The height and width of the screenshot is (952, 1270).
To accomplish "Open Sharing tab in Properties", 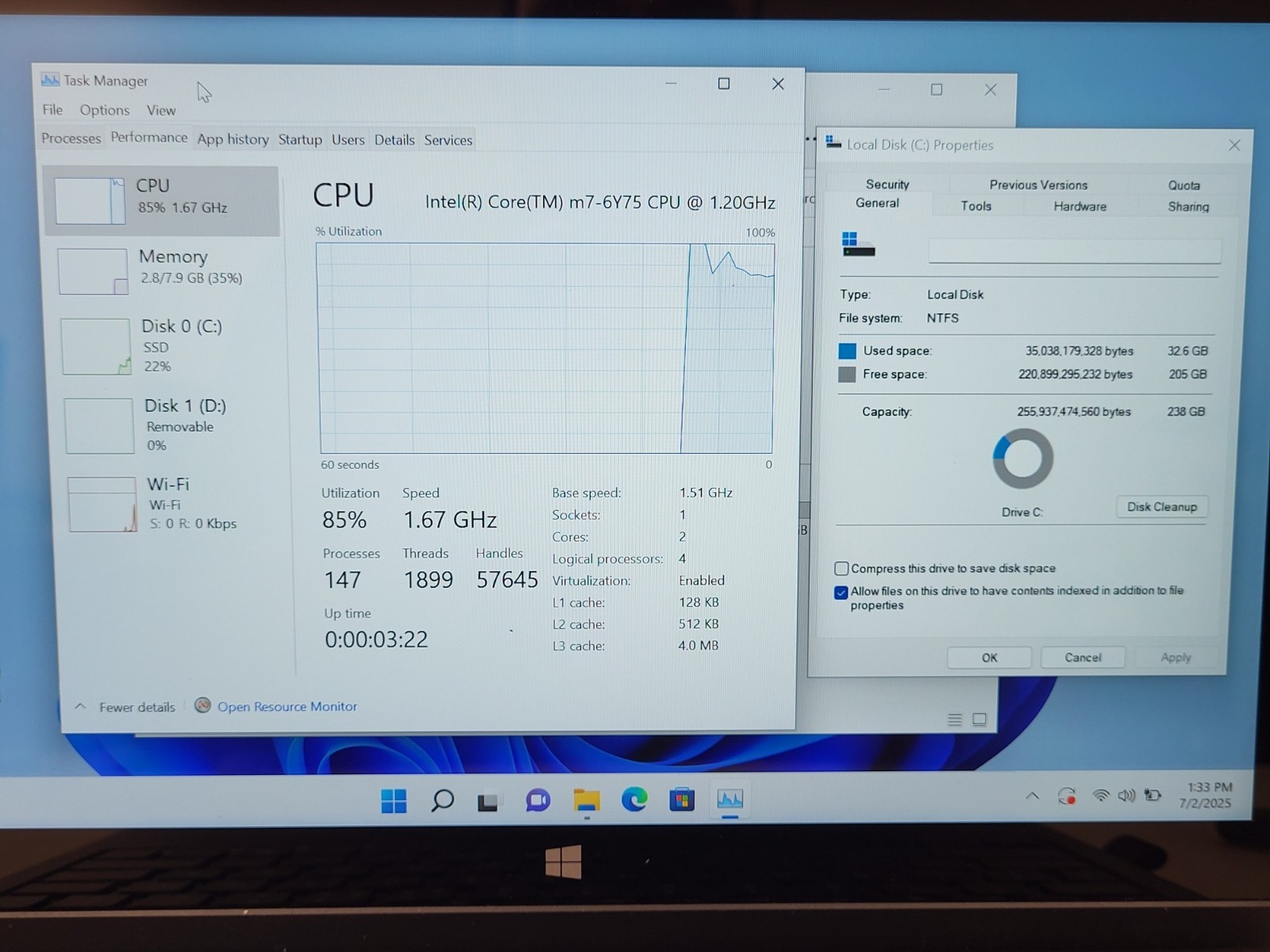I will (x=1188, y=206).
